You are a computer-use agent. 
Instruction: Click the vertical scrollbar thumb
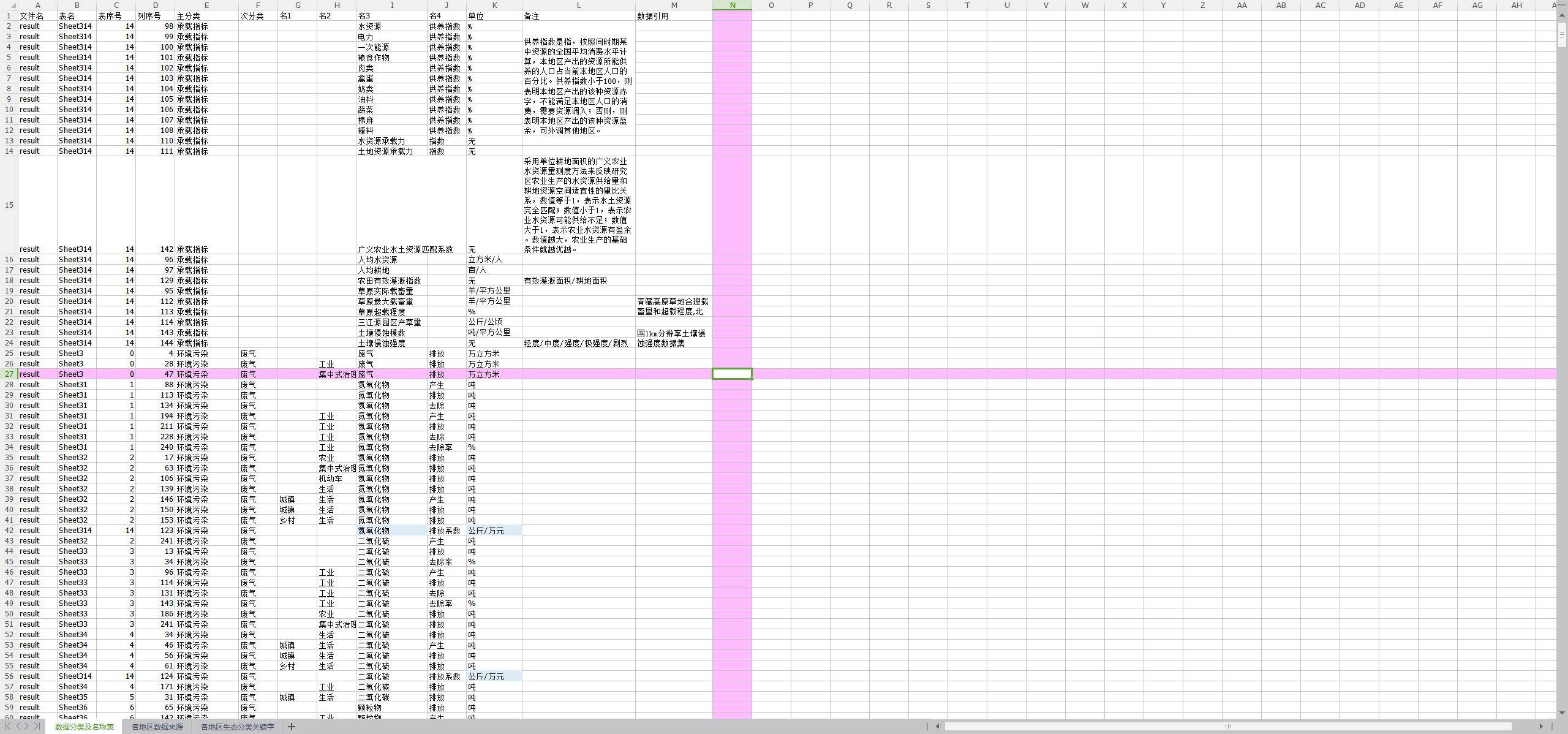tap(1562, 34)
